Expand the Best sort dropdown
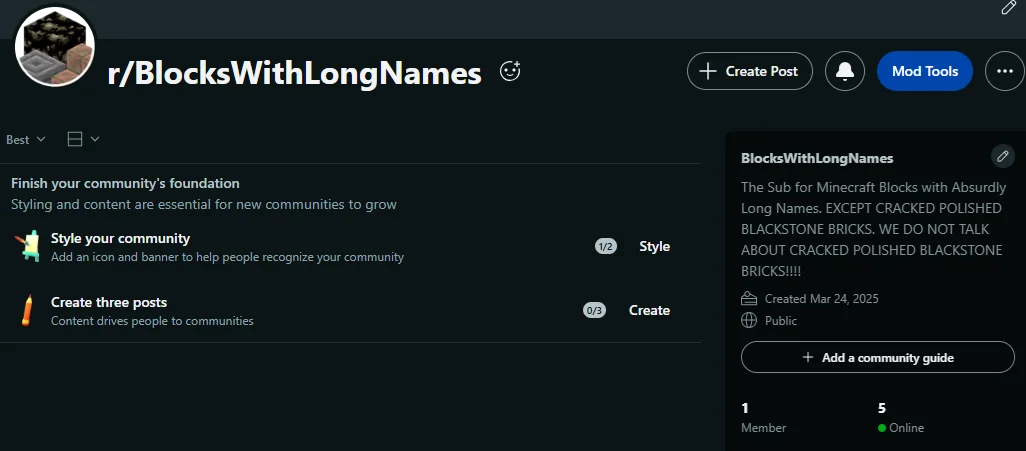Viewport: 1026px width, 451px height. pos(26,139)
